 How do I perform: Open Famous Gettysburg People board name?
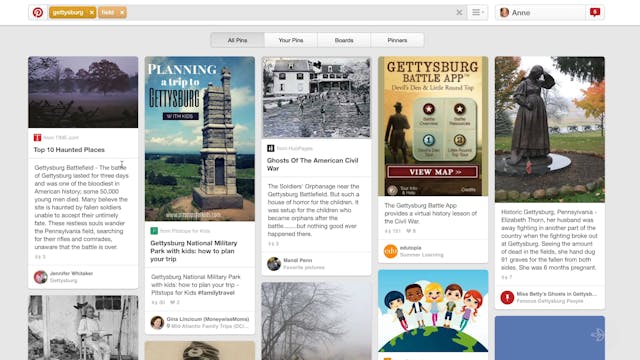click(550, 301)
